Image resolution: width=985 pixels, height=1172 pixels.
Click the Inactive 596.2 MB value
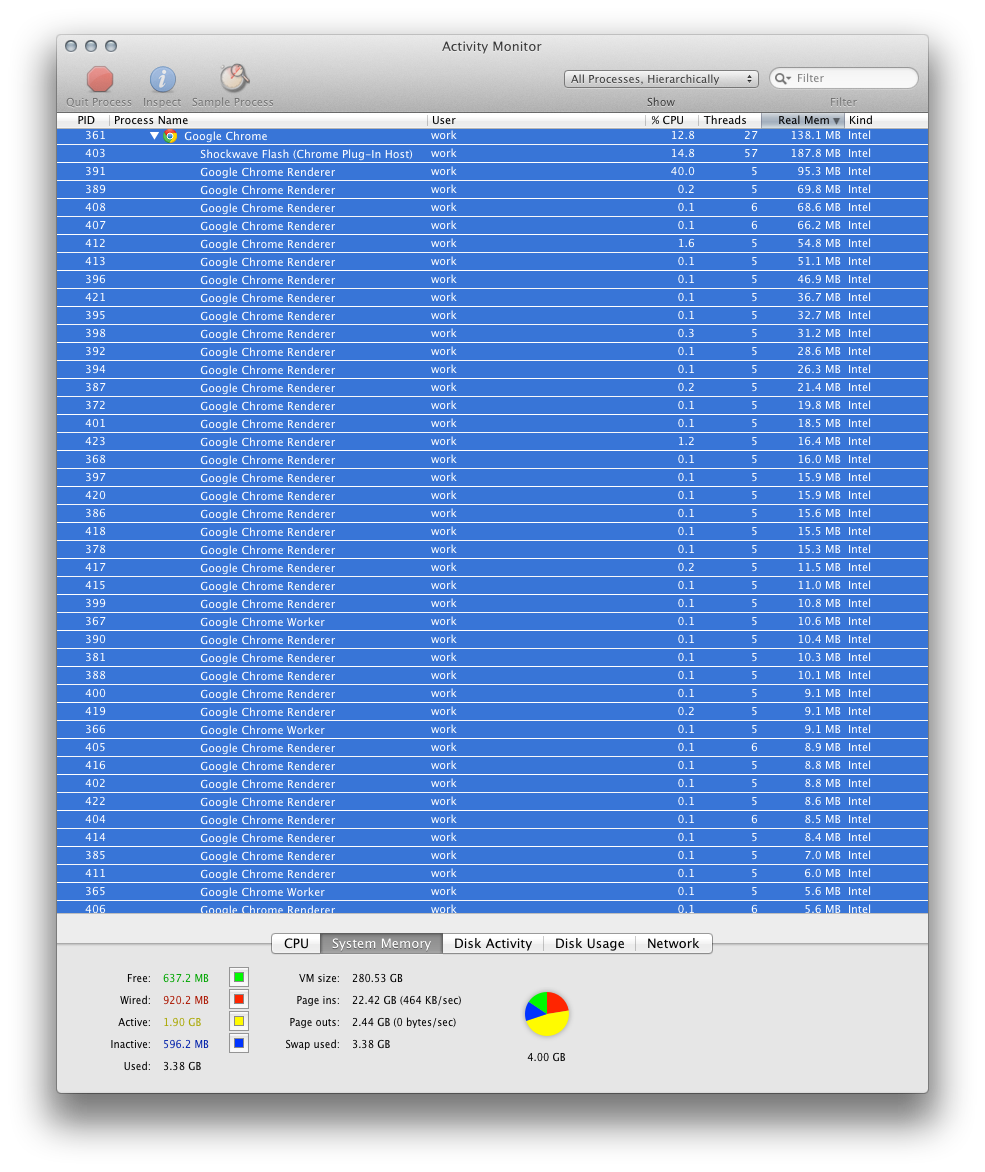(186, 1044)
